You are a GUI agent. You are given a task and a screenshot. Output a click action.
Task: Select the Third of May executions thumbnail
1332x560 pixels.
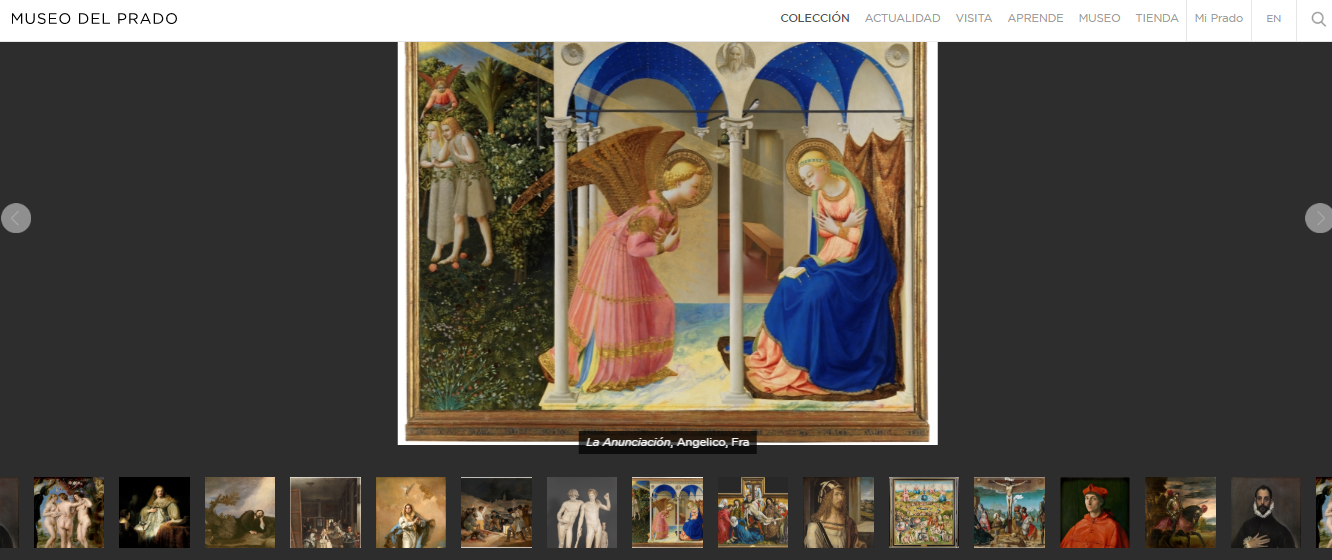coord(496,512)
